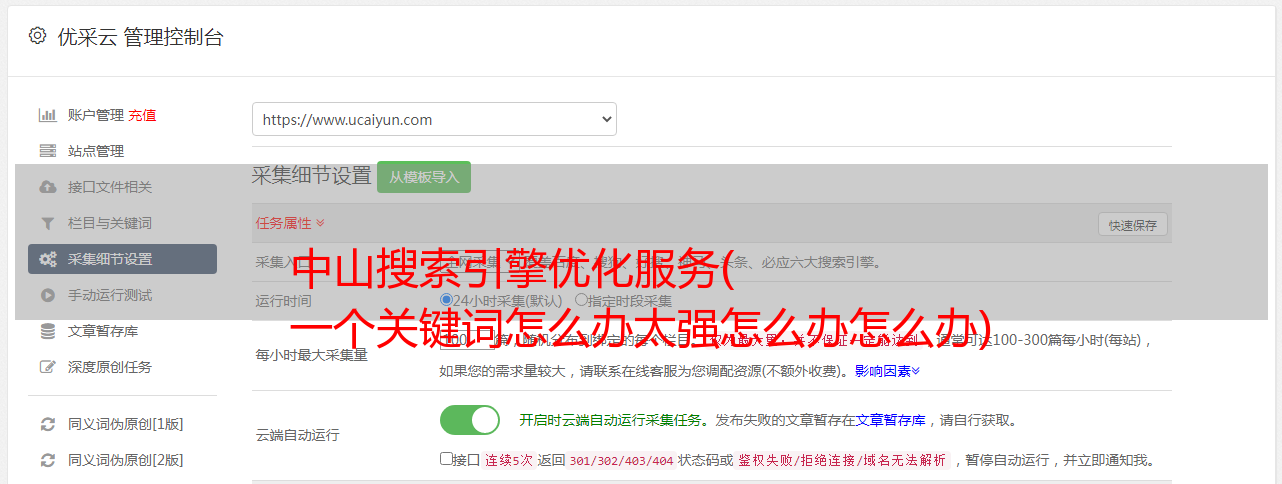Check the 接口 checkbox
Screen dimensions: 1282x484
(x=446, y=459)
